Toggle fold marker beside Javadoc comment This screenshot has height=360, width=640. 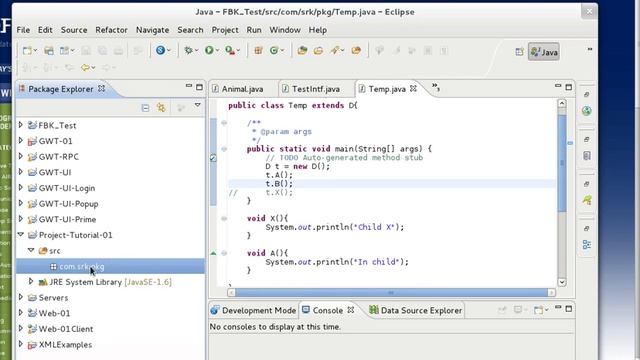[x=224, y=123]
